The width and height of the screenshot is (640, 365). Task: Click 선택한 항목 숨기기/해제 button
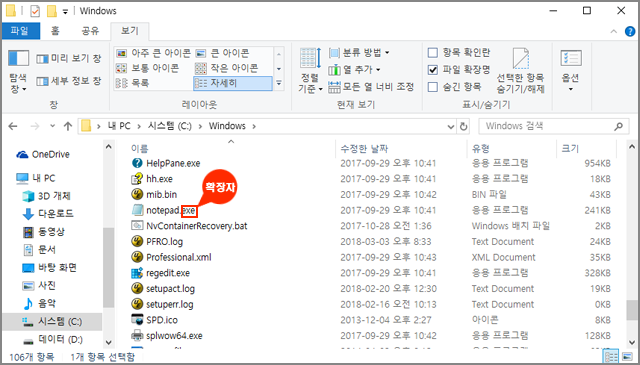pos(520,71)
